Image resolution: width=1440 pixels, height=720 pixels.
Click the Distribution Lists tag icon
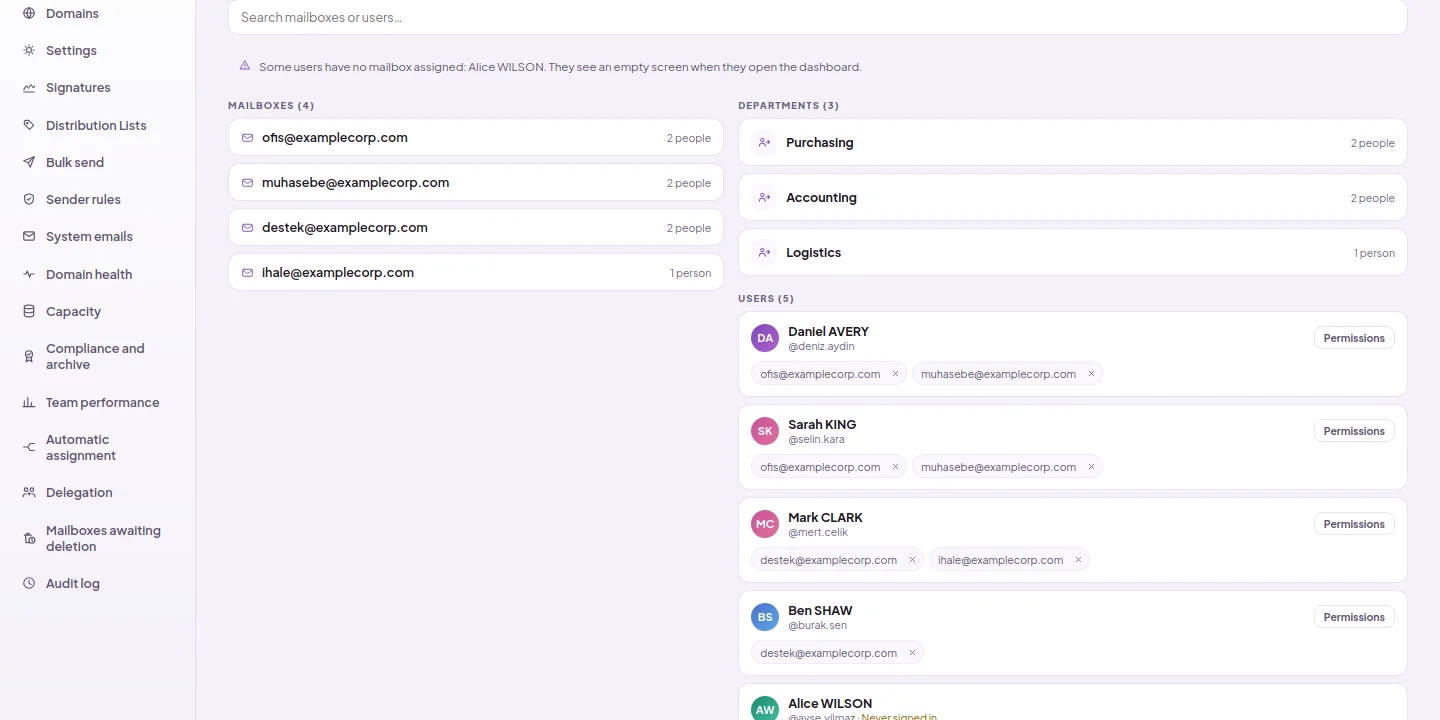29,126
